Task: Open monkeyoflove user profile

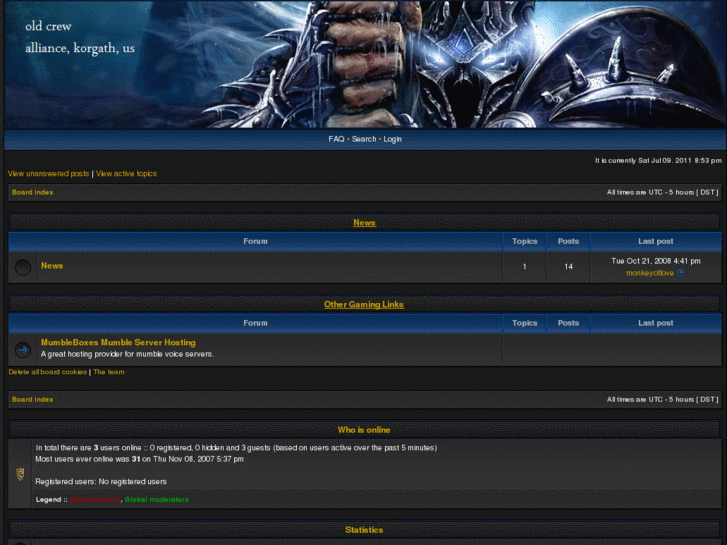Action: pos(650,273)
